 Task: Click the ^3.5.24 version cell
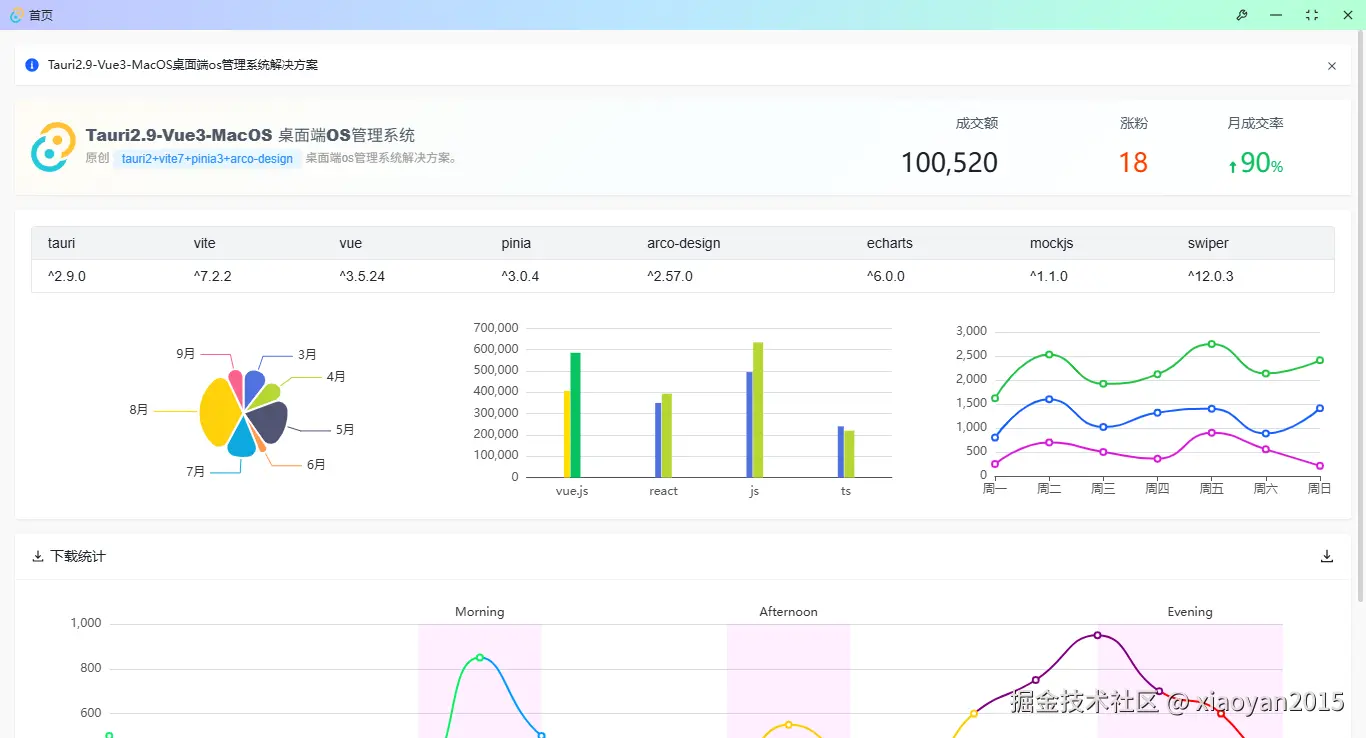(x=362, y=276)
